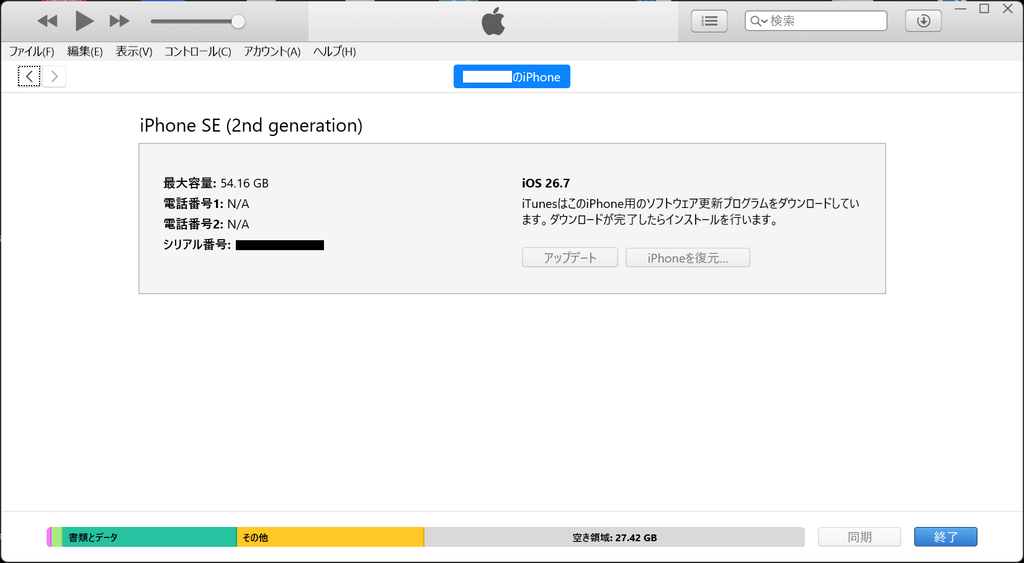Click the アップデート button
The image size is (1024, 563).
pyautogui.click(x=570, y=257)
